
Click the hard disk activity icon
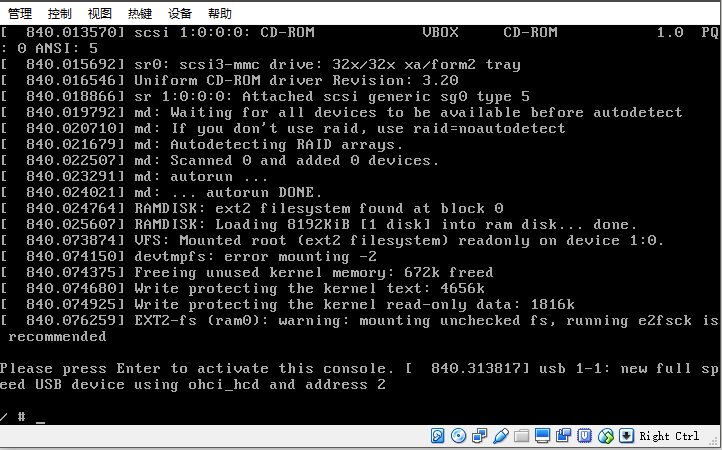(x=438, y=436)
